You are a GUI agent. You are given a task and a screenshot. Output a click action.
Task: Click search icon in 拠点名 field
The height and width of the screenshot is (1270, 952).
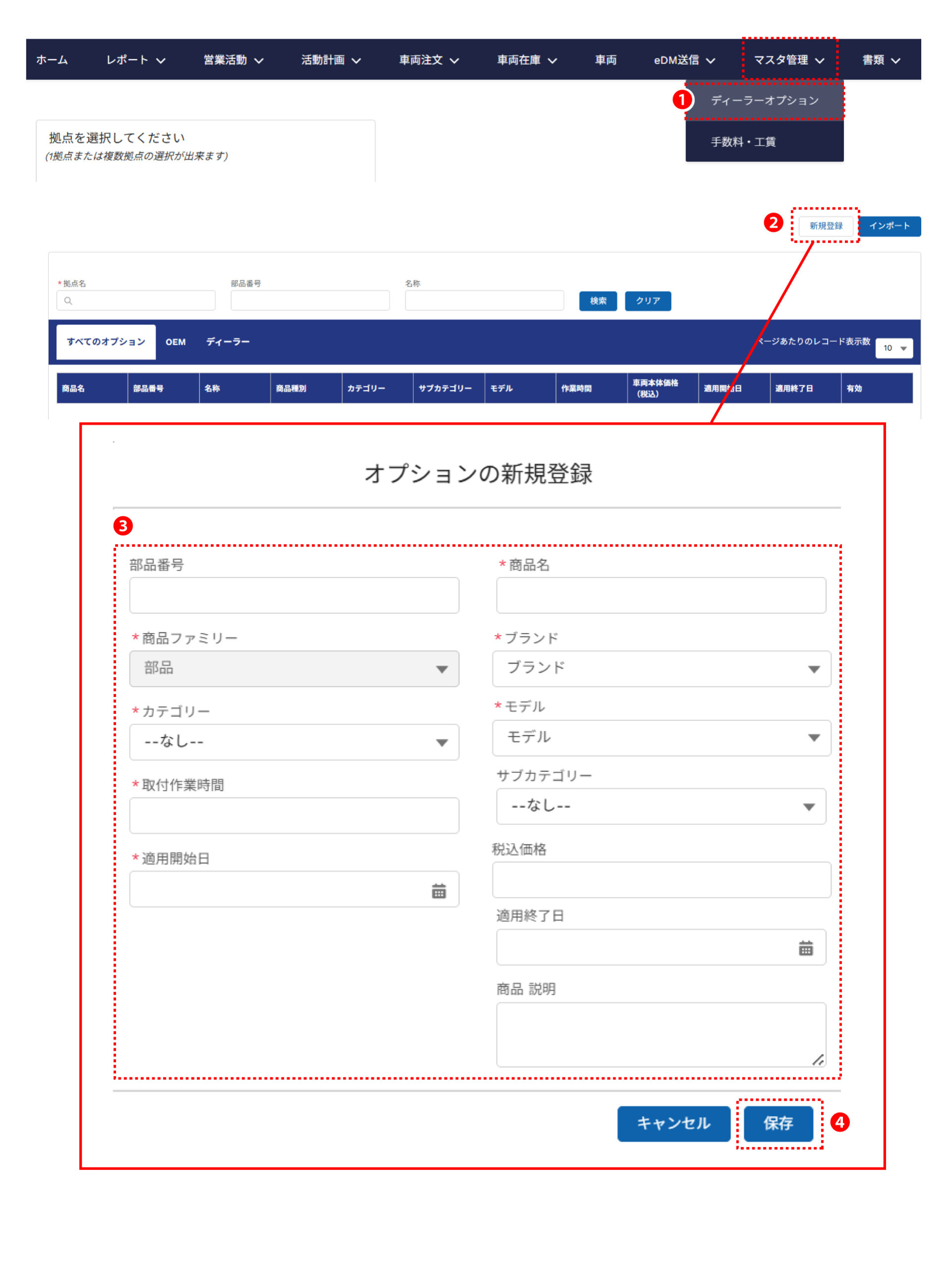68,301
